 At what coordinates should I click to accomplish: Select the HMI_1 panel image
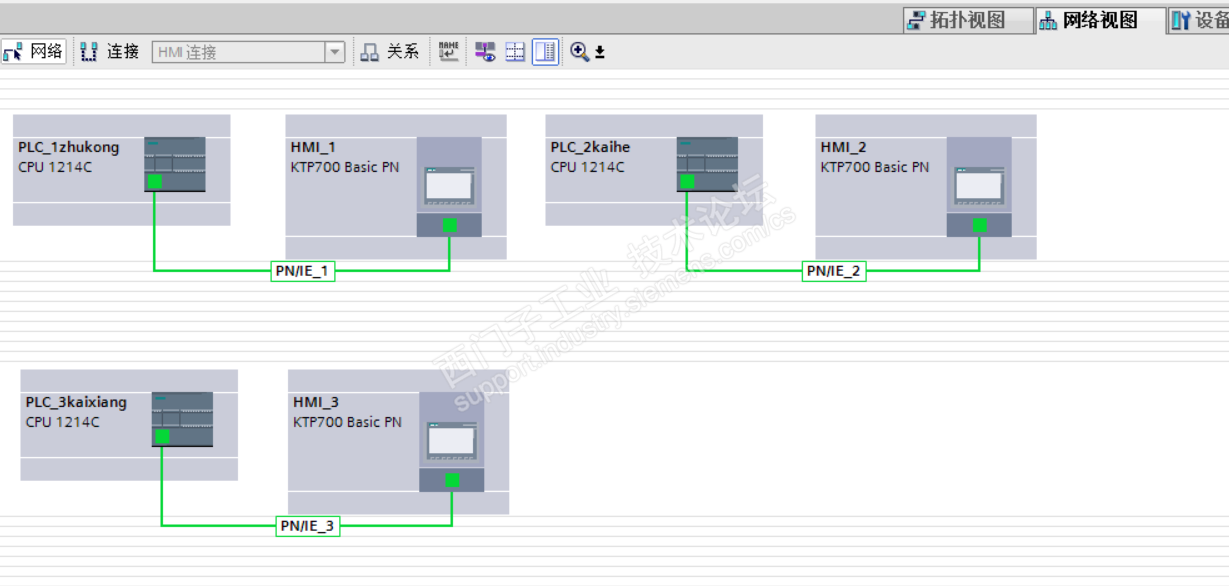click(x=449, y=187)
